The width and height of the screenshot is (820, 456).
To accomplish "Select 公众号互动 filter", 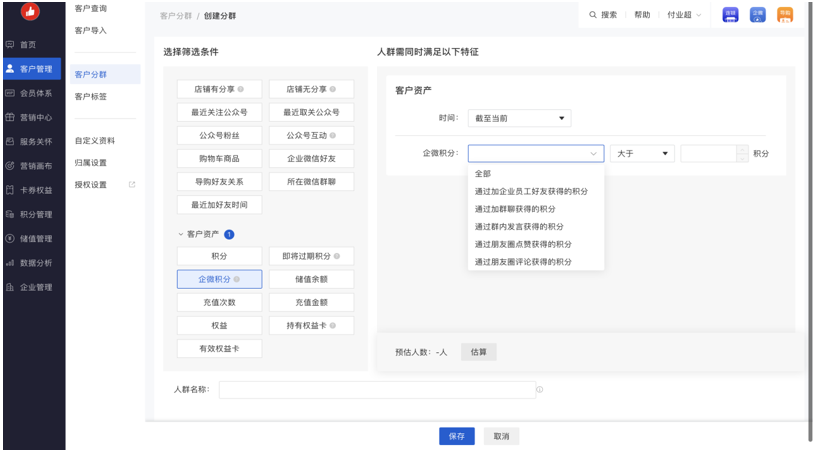I will [311, 135].
